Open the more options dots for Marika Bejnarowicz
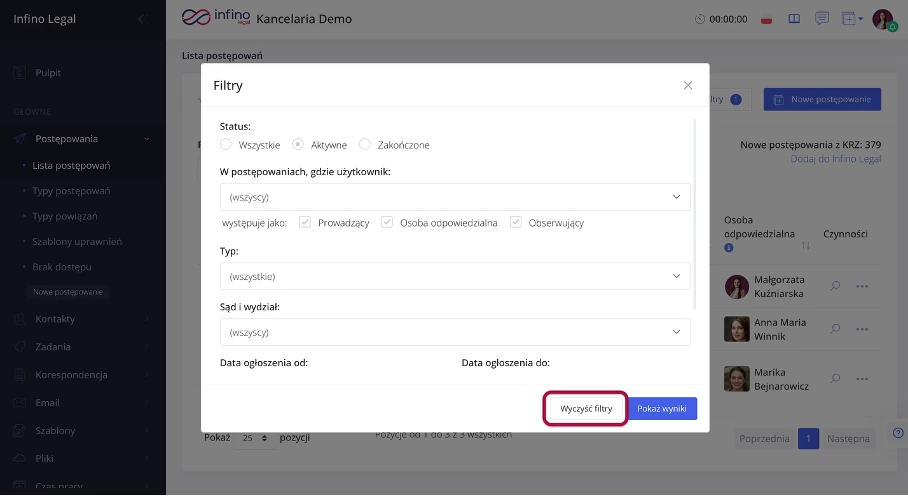The image size is (908, 496). coord(862,379)
